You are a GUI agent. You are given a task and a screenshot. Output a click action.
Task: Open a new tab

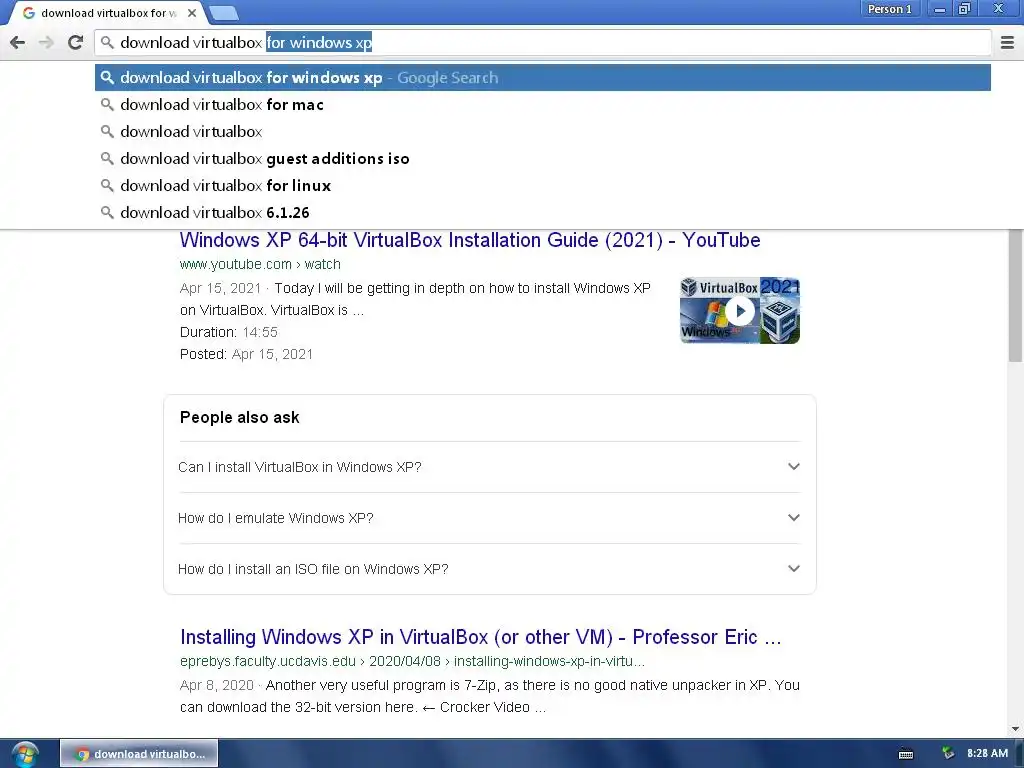224,12
